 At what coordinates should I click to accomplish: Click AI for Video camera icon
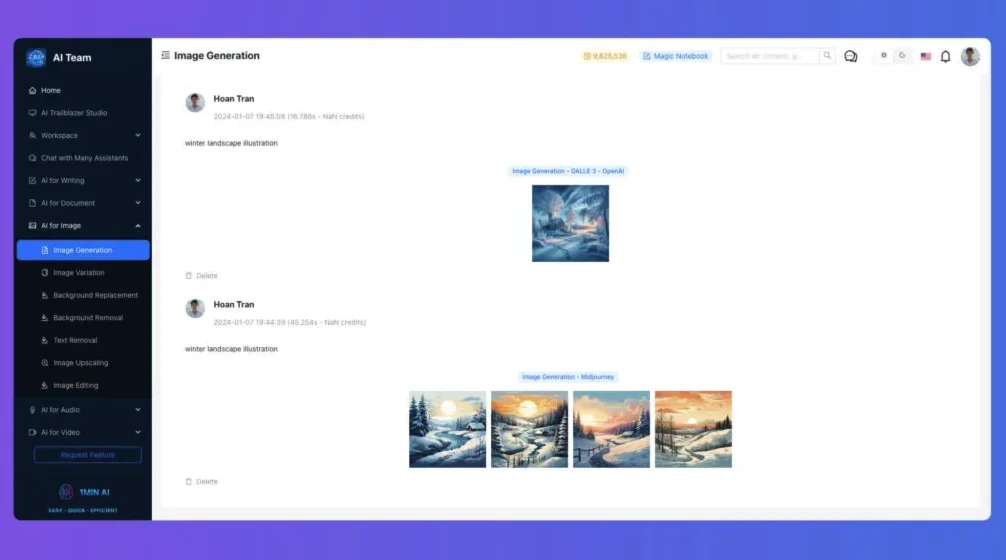click(x=32, y=432)
